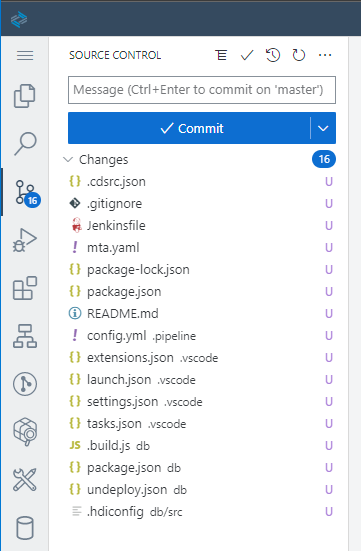Click inside the commit message box
This screenshot has width=361, height=551.
pos(202,90)
